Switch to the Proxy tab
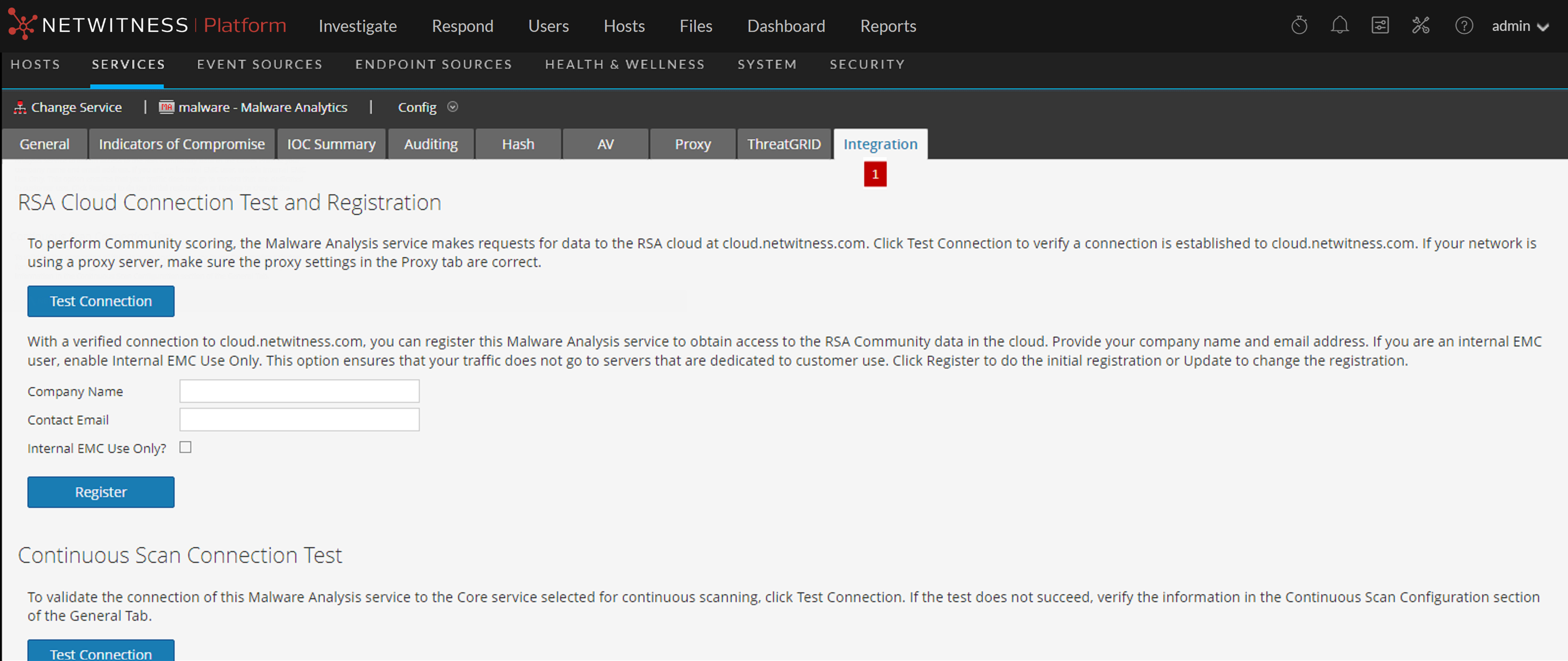The width and height of the screenshot is (1568, 661). 692,144
